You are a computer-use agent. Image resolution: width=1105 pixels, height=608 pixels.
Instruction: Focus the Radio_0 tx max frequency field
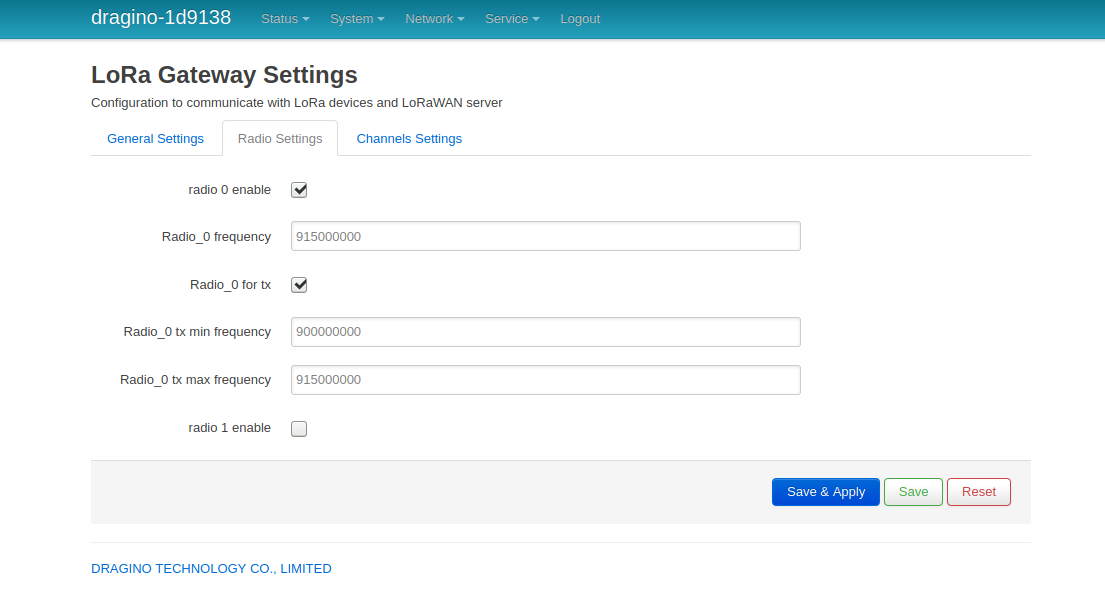tap(545, 380)
